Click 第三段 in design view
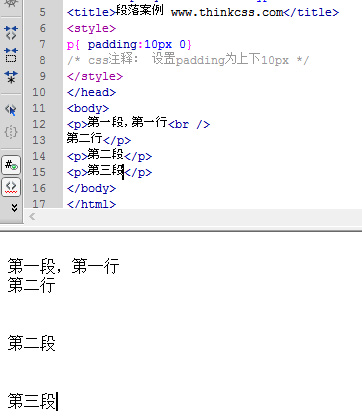 [31, 401]
